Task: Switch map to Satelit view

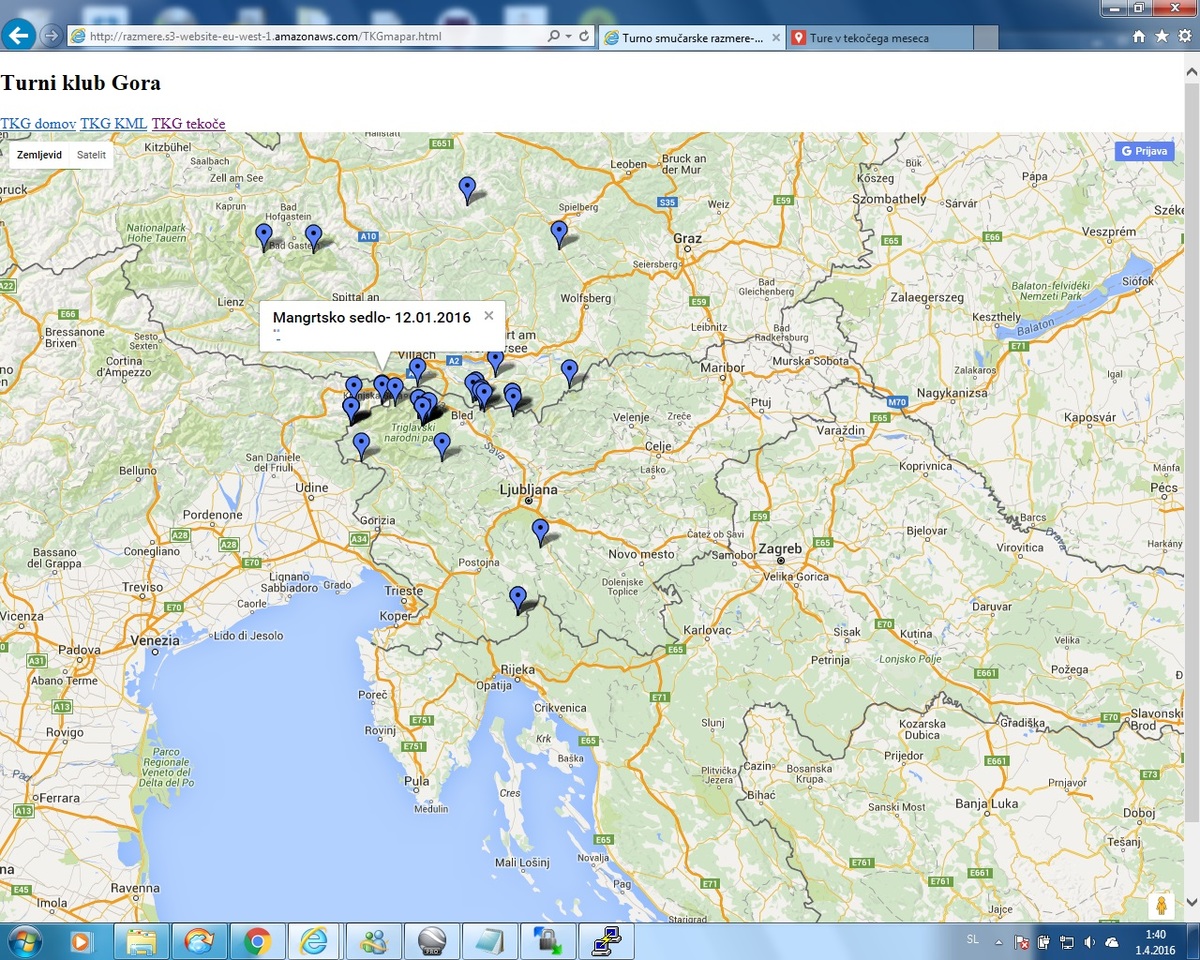Action: tap(91, 155)
